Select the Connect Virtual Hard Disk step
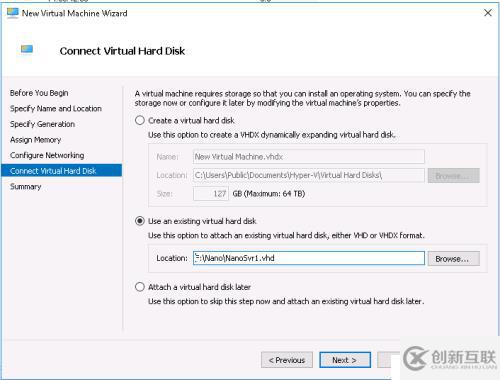This screenshot has width=500, height=380. 62,171
